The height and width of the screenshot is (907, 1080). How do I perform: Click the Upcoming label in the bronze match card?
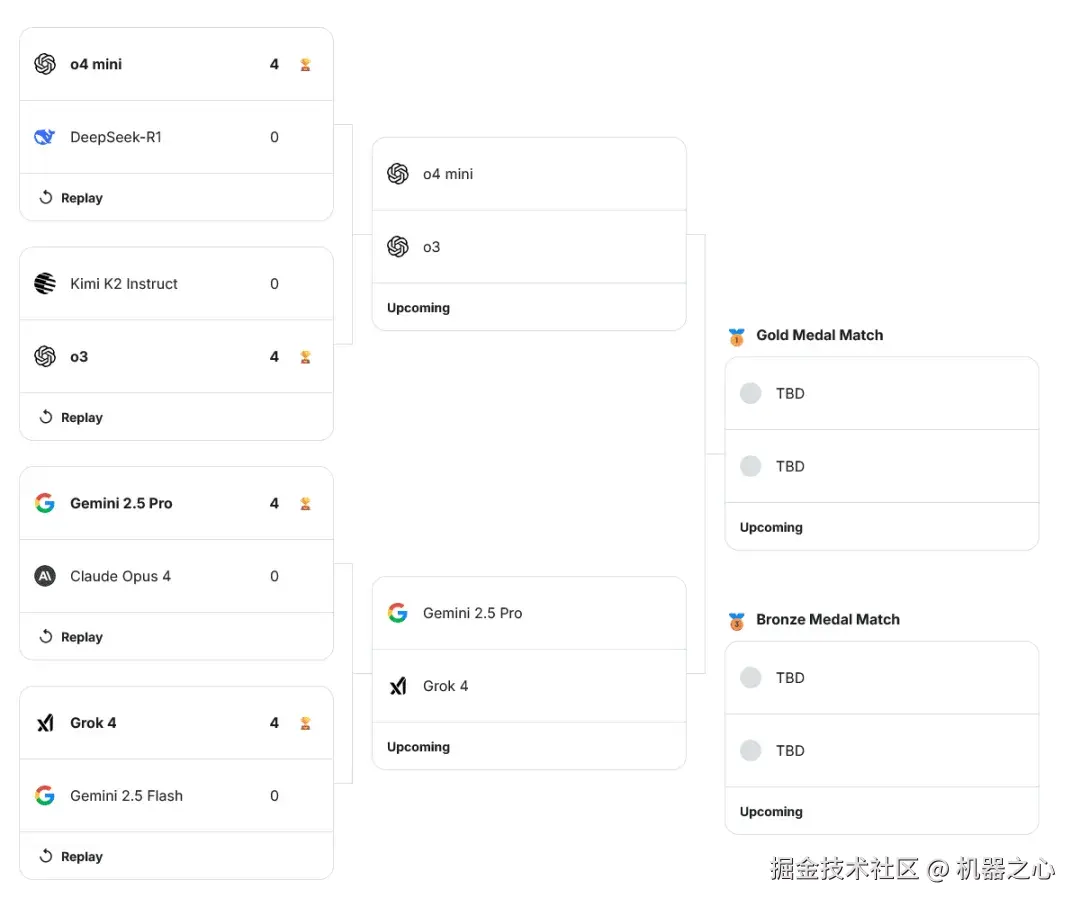tap(771, 812)
